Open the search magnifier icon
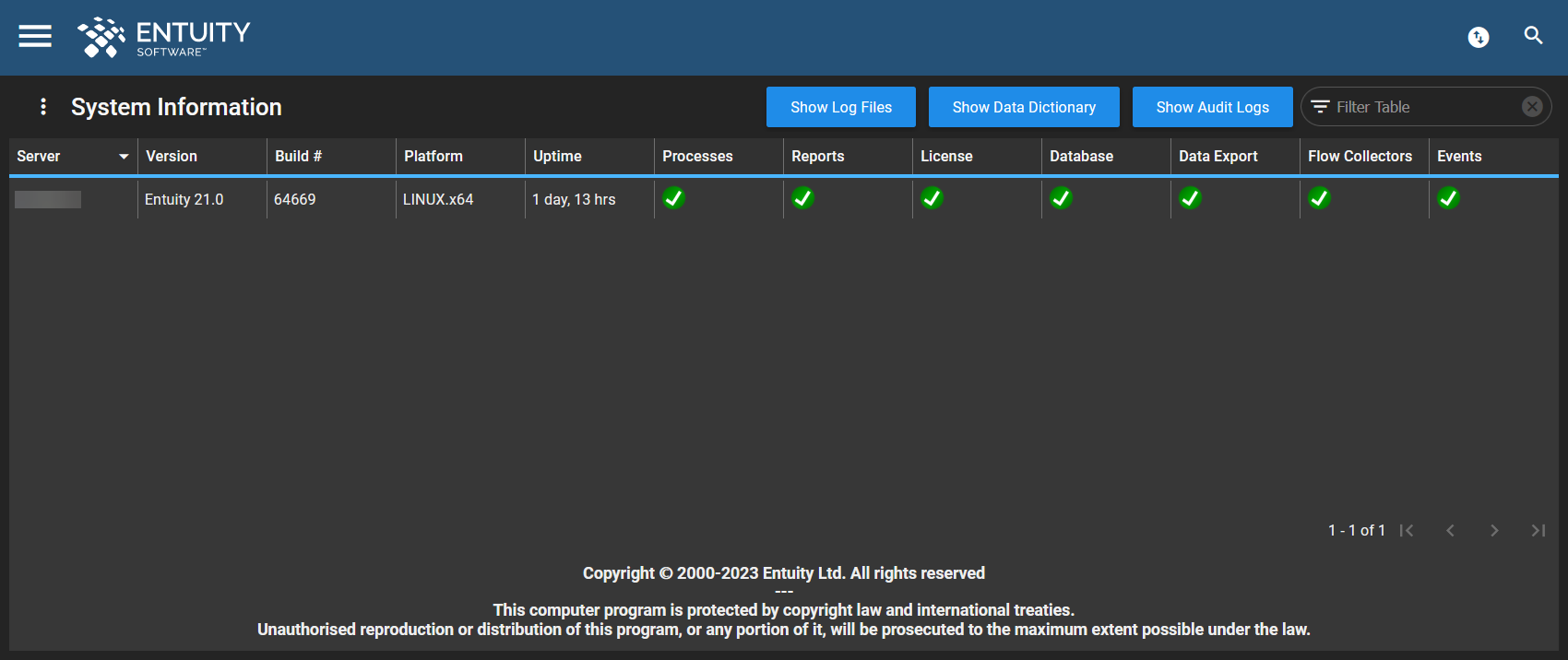Screen dimensions: 1568x660 [1533, 36]
